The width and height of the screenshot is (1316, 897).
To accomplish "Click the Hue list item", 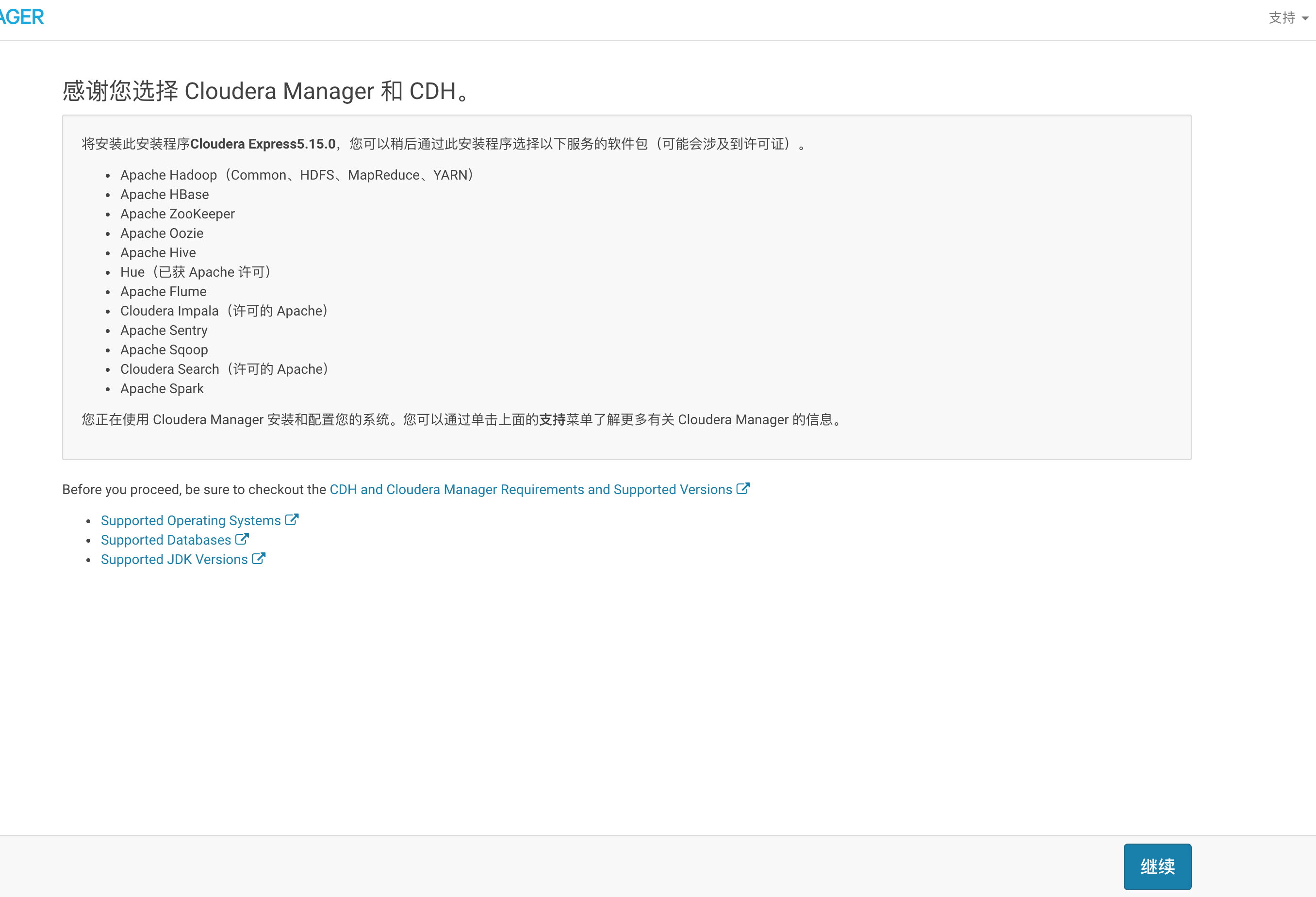I will (196, 272).
